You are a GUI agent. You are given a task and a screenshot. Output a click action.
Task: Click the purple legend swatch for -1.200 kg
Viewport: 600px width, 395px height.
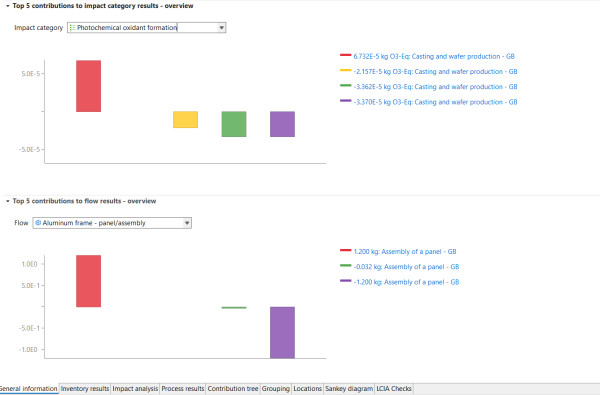[x=346, y=281]
